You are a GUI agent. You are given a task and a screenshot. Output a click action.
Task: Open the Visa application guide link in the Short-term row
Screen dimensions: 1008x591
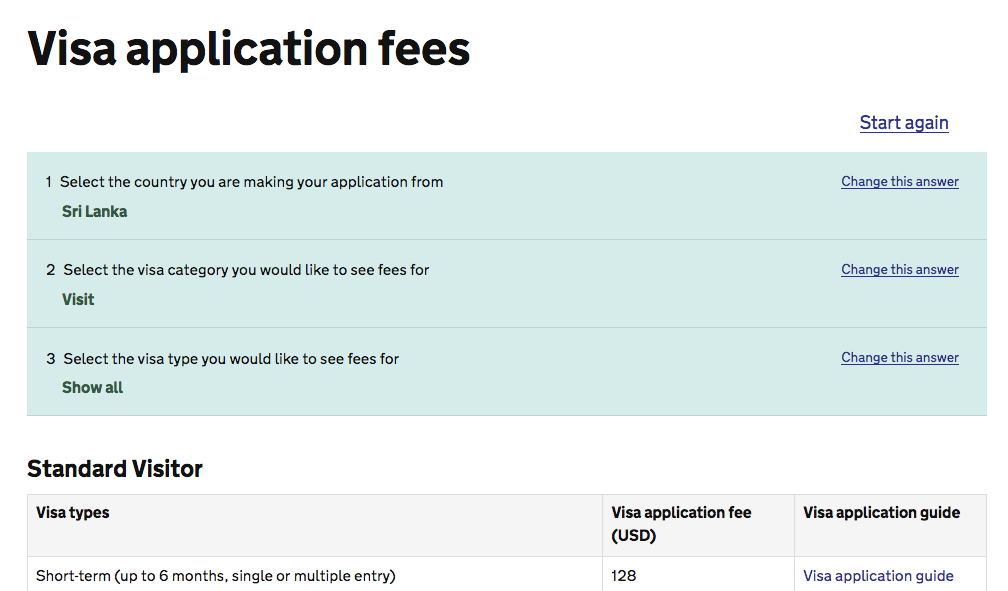click(878, 576)
